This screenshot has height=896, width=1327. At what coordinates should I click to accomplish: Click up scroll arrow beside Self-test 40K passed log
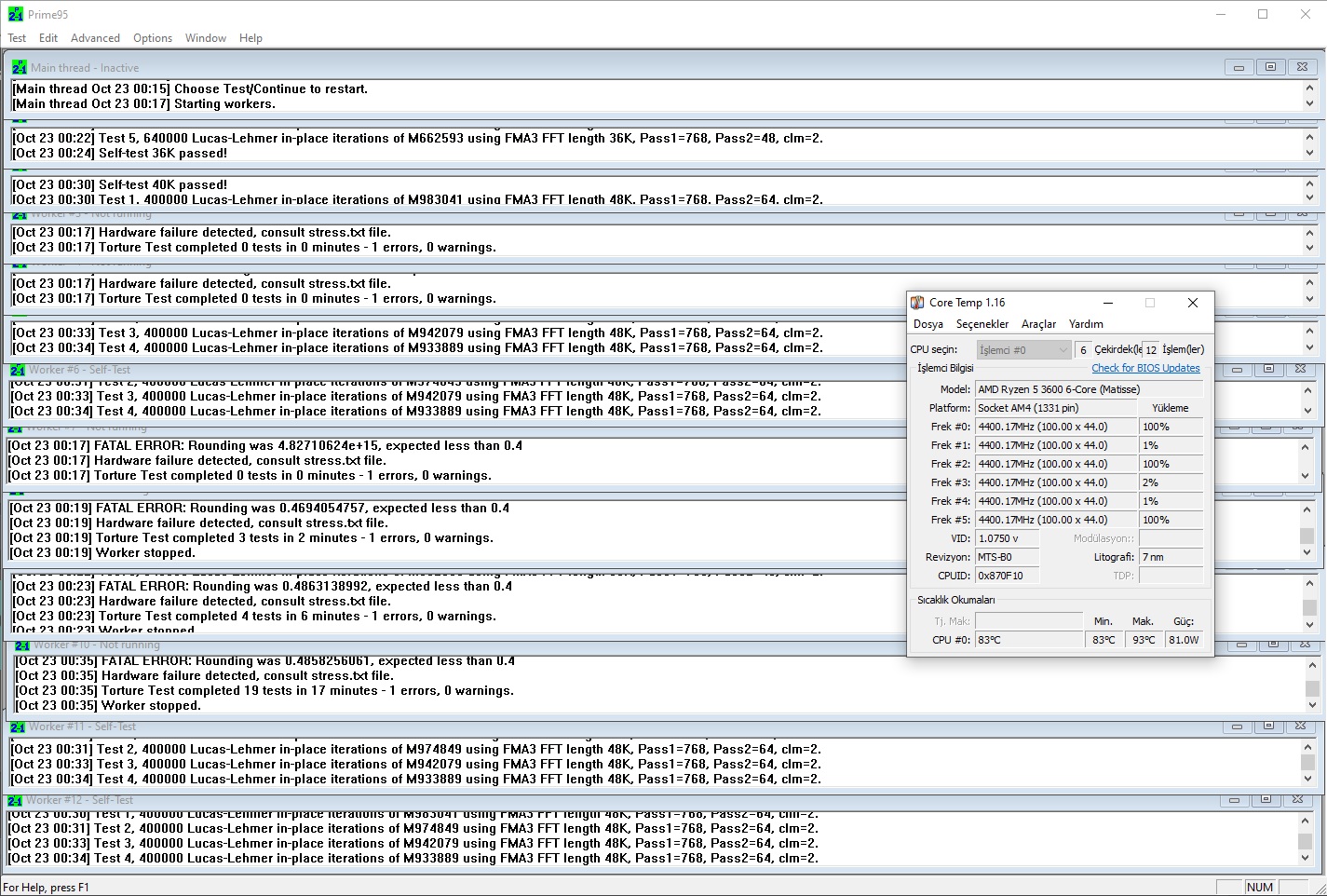[1309, 184]
